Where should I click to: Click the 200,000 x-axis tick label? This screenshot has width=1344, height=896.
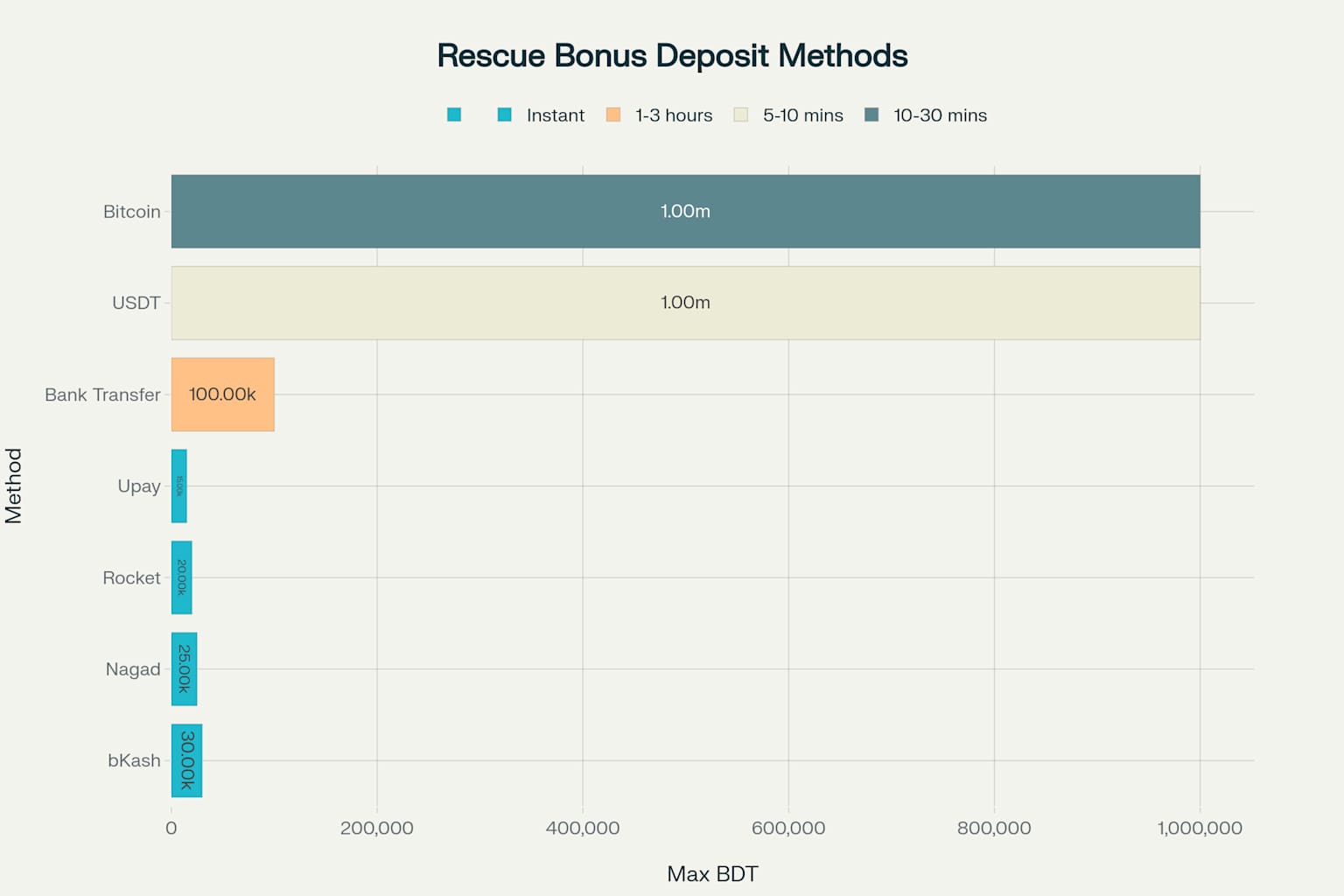point(377,828)
